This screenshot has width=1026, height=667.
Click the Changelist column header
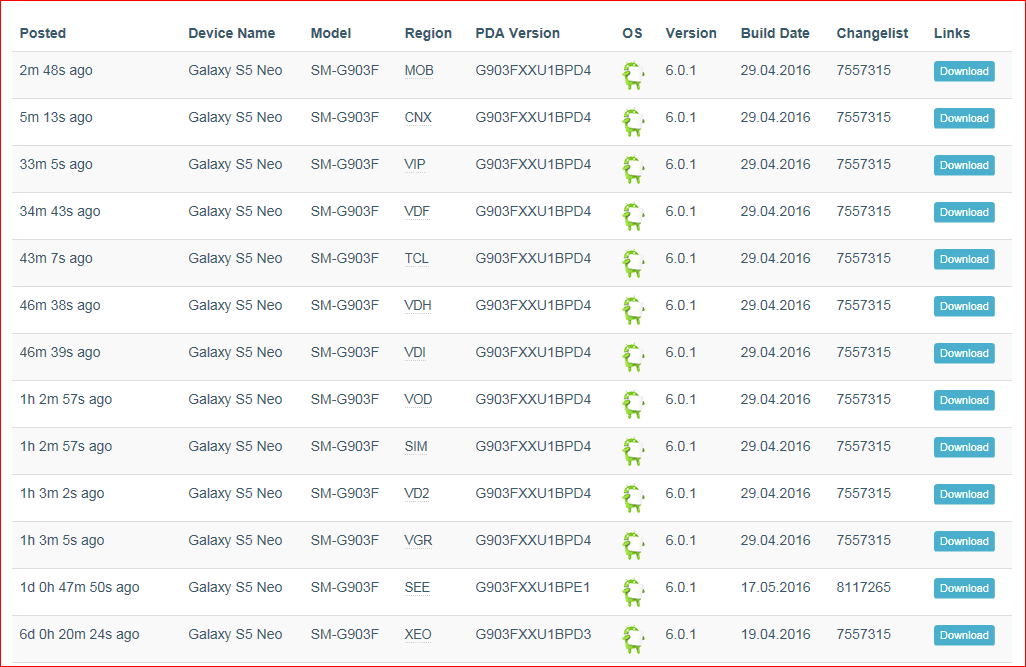tap(872, 34)
